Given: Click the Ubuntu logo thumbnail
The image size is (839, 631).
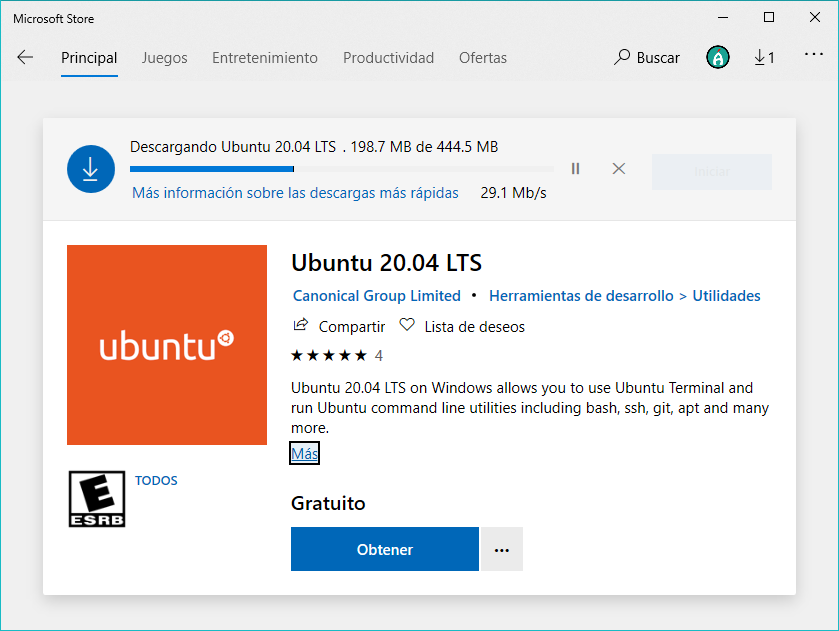Looking at the screenshot, I should pos(167,345).
